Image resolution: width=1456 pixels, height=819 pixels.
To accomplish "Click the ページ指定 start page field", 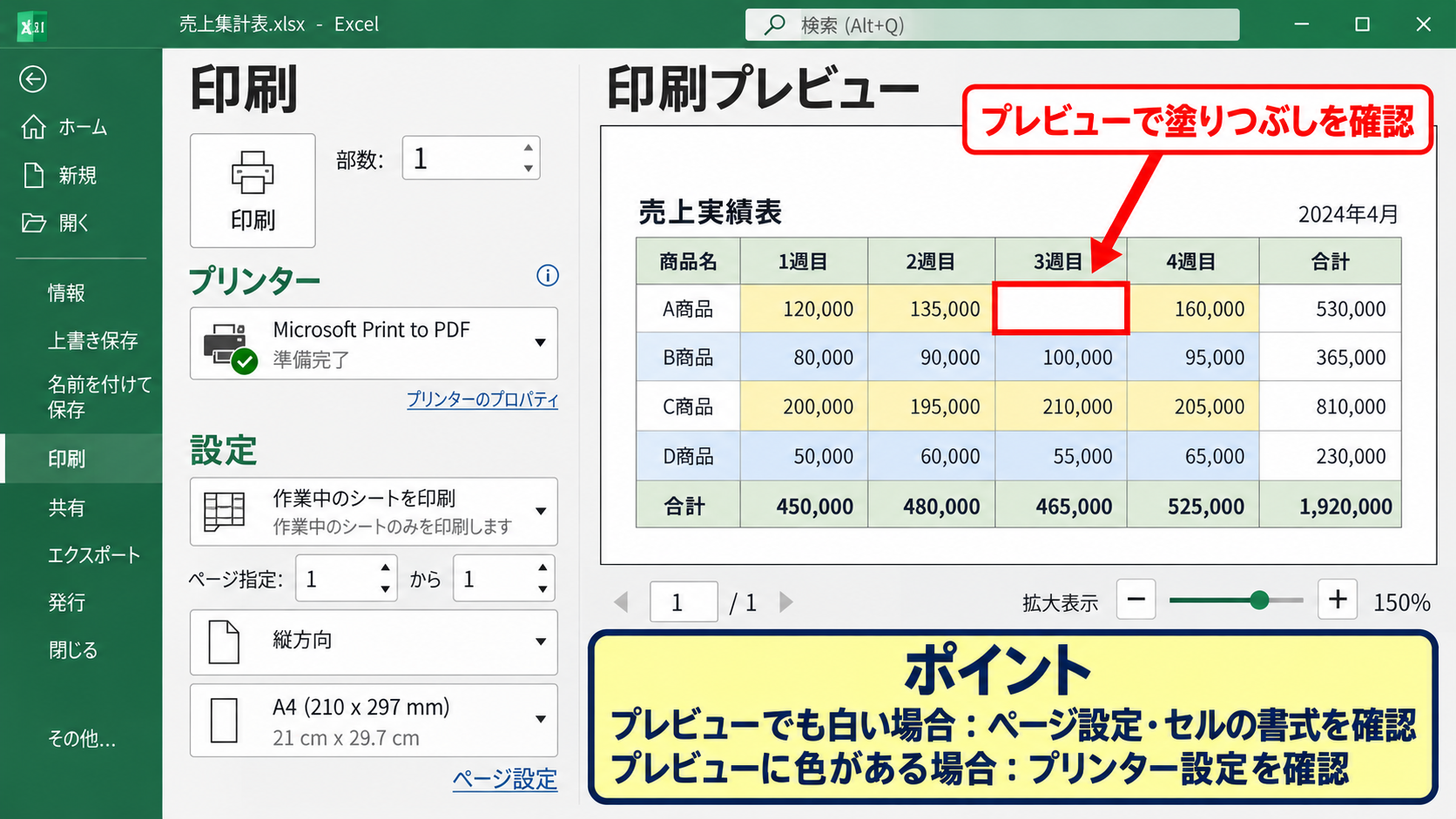I will (347, 578).
